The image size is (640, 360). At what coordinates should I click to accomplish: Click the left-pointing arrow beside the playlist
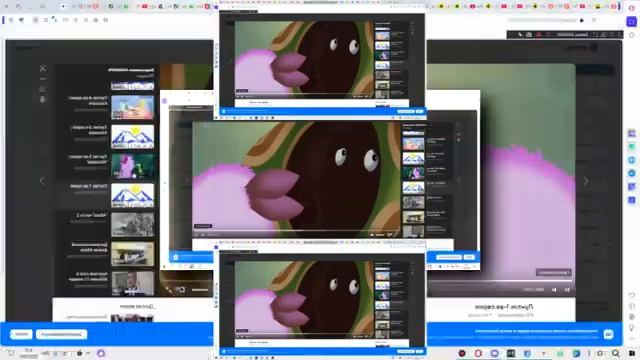coord(42,181)
